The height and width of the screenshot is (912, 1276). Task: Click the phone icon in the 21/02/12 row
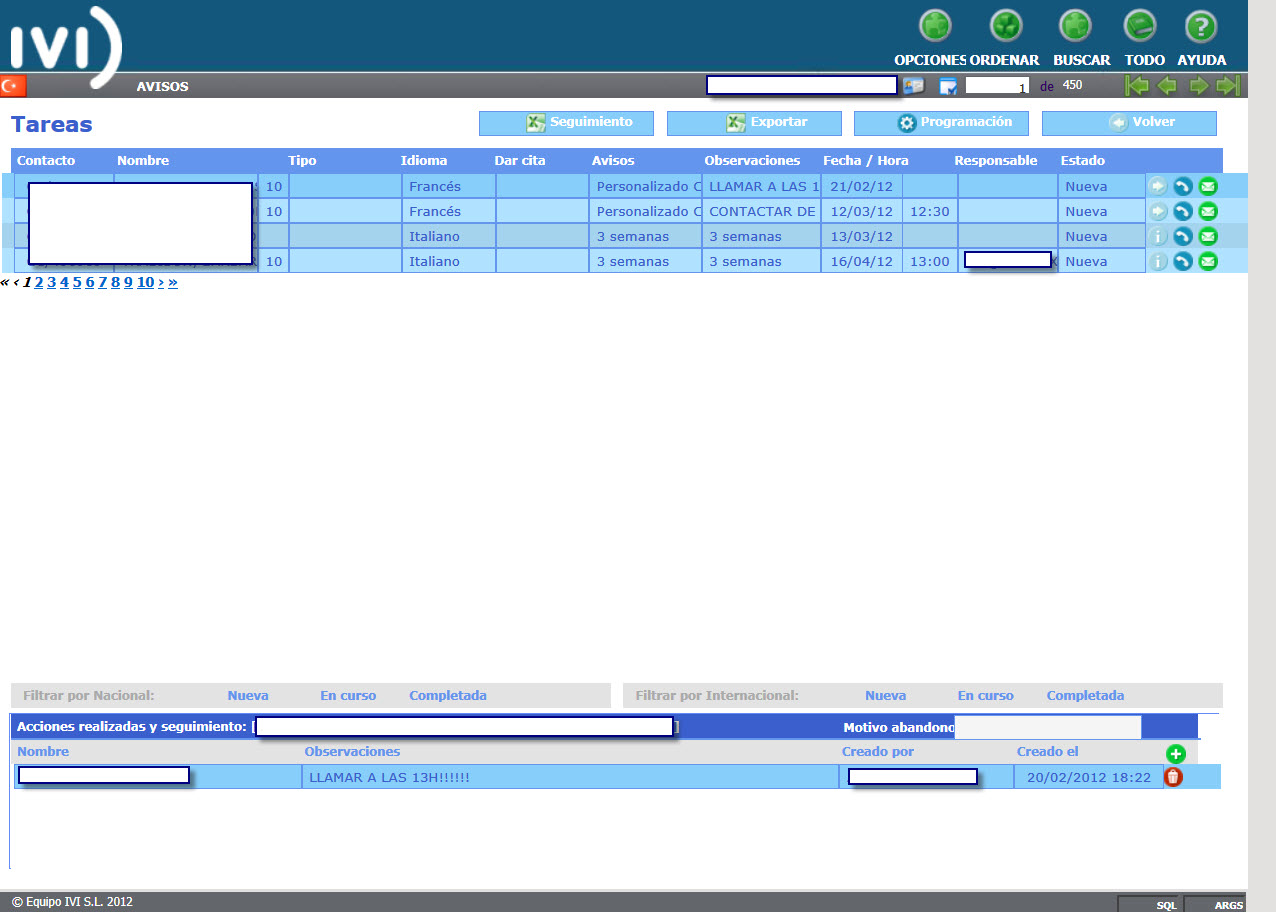pyautogui.click(x=1183, y=186)
